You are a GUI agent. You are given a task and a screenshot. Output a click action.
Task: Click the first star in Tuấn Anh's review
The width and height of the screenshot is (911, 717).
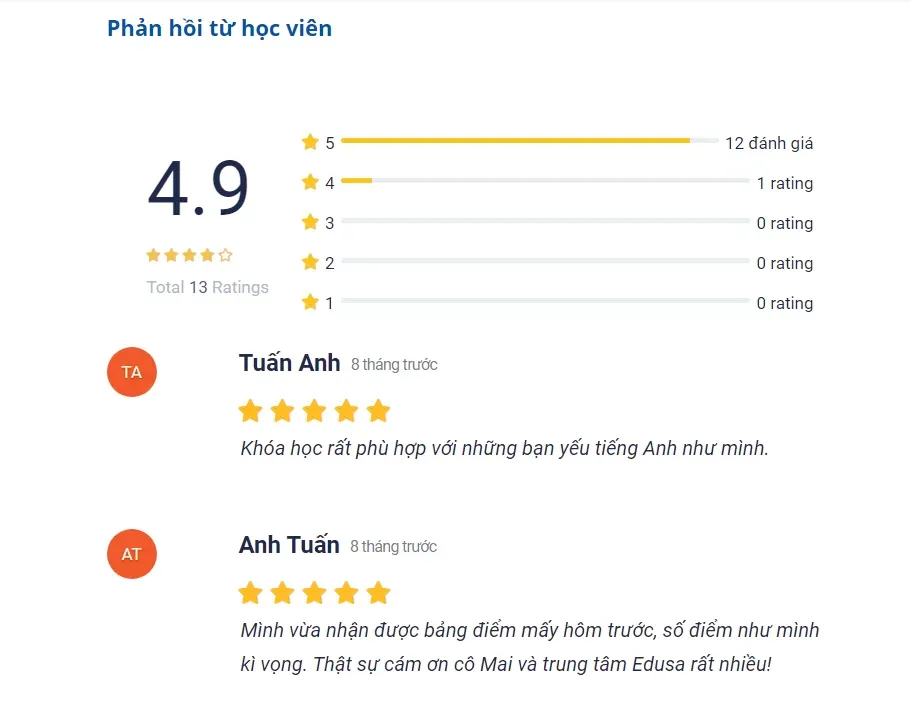(250, 410)
